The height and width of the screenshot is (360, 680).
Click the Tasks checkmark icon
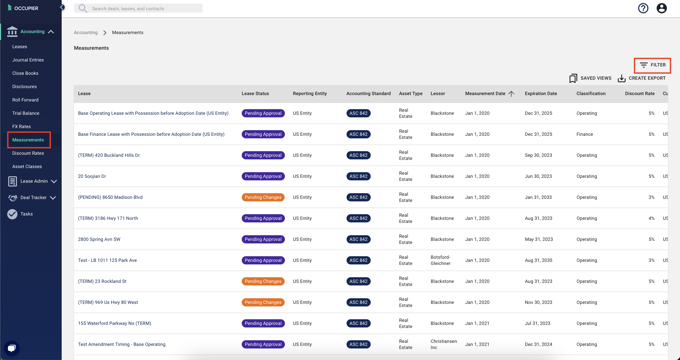click(12, 214)
